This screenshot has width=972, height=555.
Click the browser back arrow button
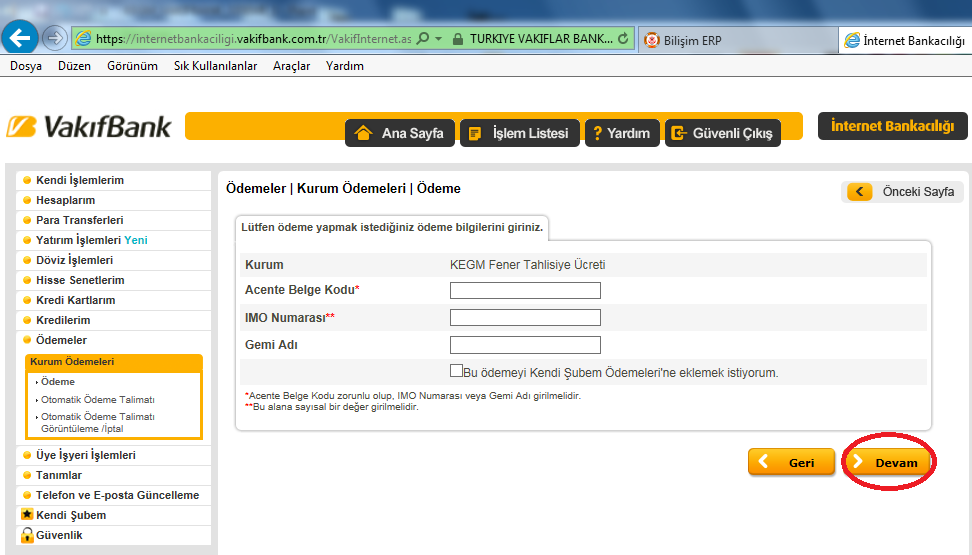pos(20,38)
